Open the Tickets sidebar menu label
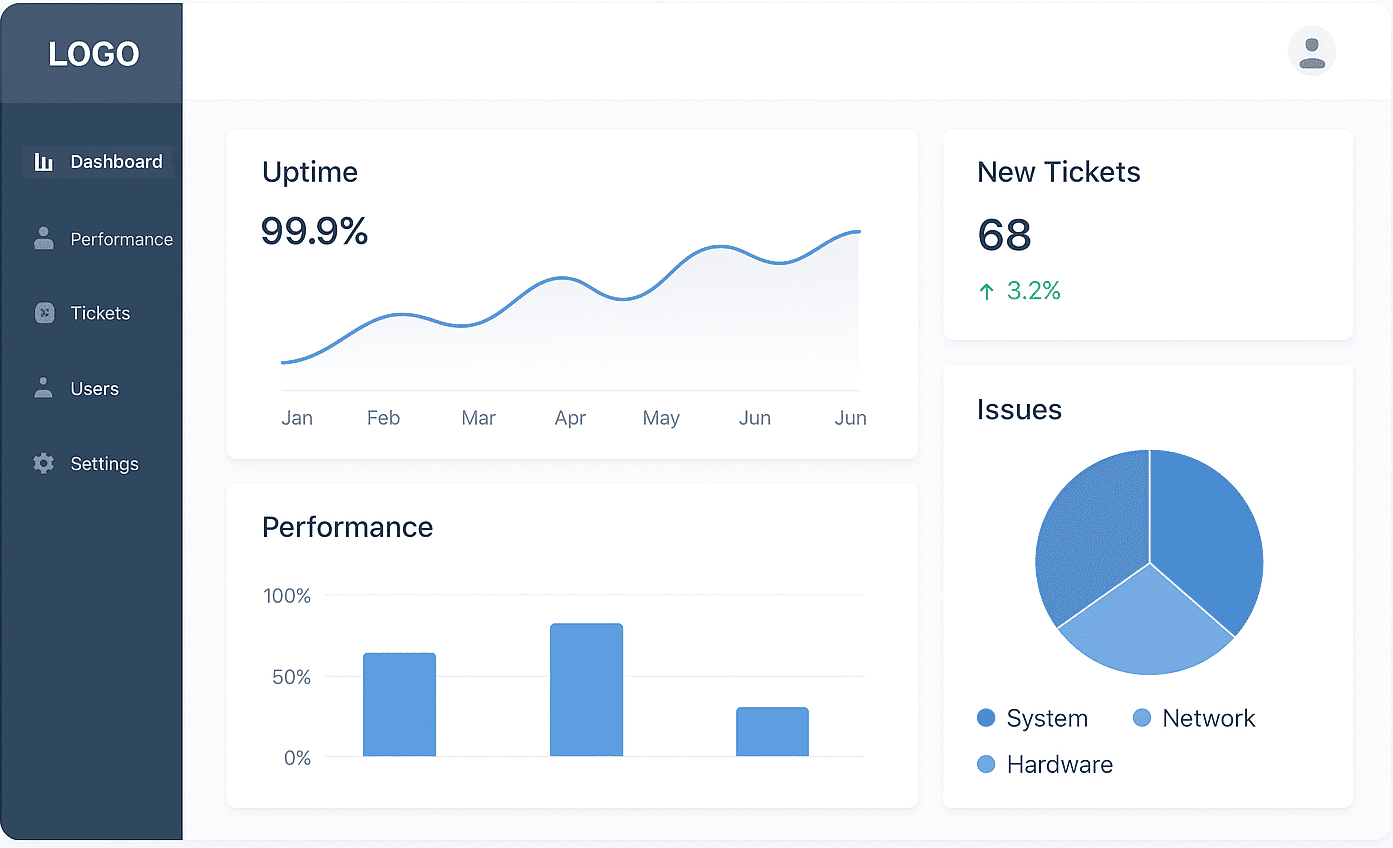Screen dimensions: 1393x848 click(x=100, y=313)
